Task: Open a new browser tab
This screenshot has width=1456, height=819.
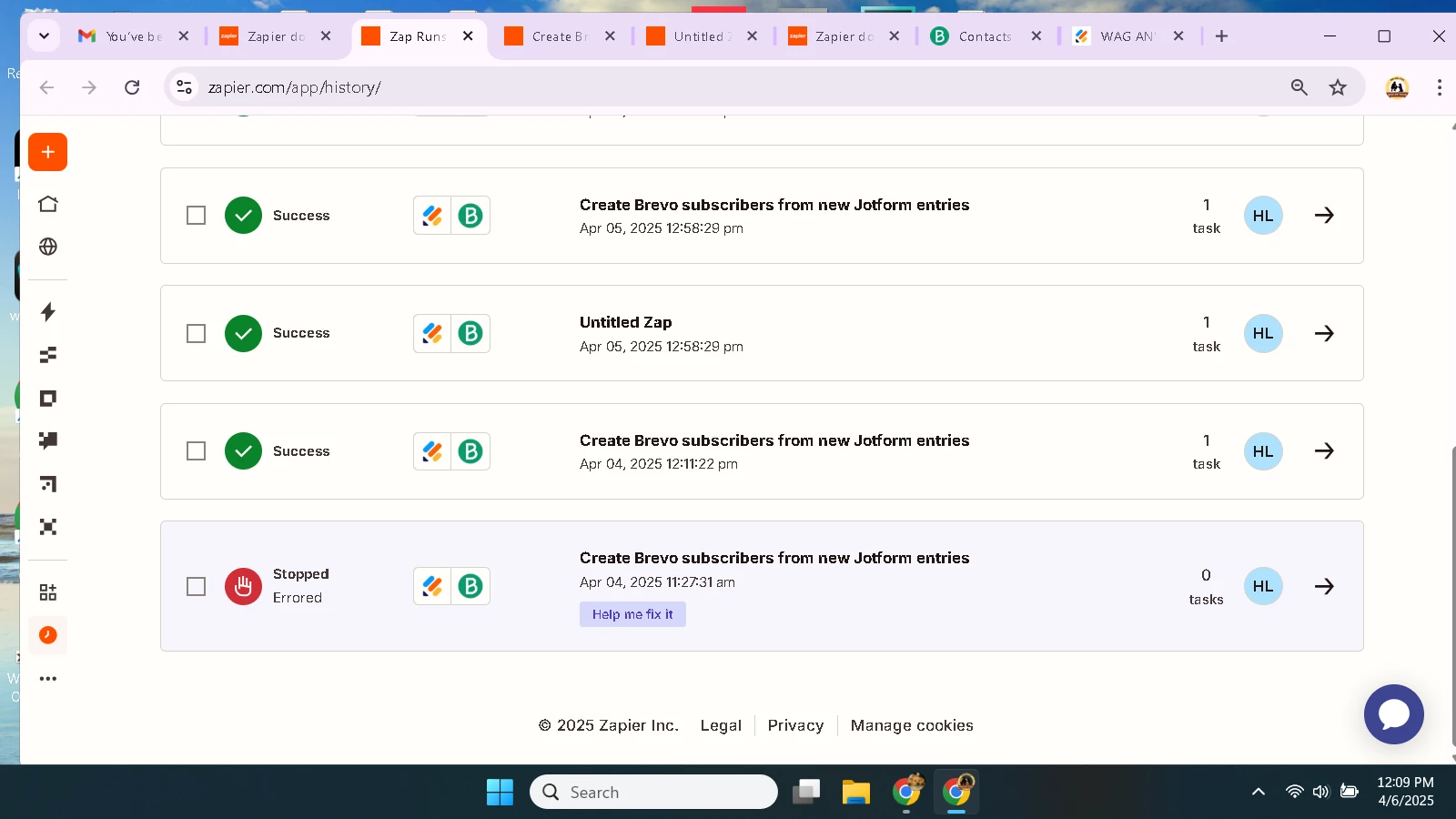Action: pyautogui.click(x=1221, y=36)
